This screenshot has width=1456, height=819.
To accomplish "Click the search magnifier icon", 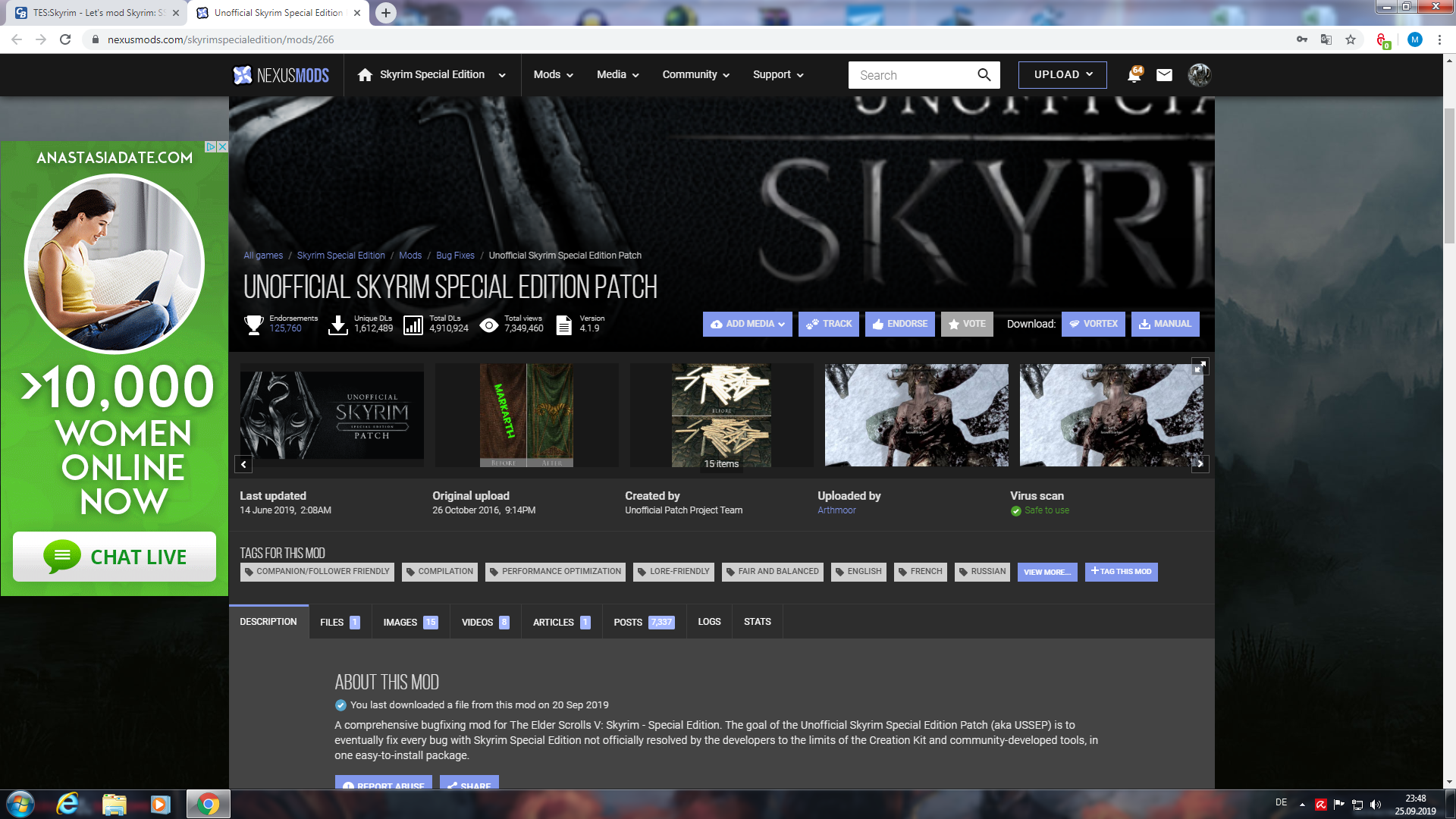I will coord(984,75).
